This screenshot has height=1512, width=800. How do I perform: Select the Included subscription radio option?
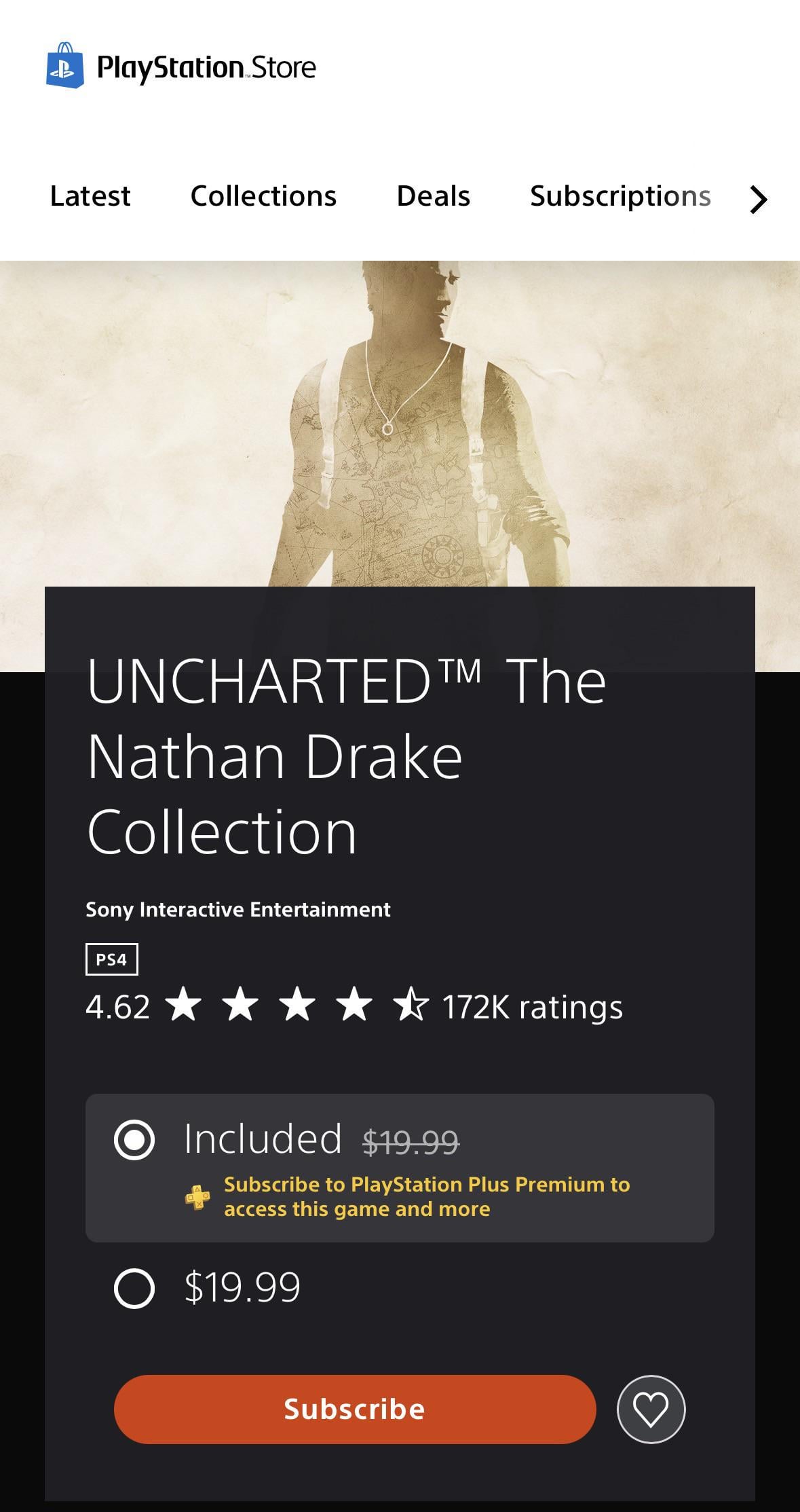point(134,1139)
